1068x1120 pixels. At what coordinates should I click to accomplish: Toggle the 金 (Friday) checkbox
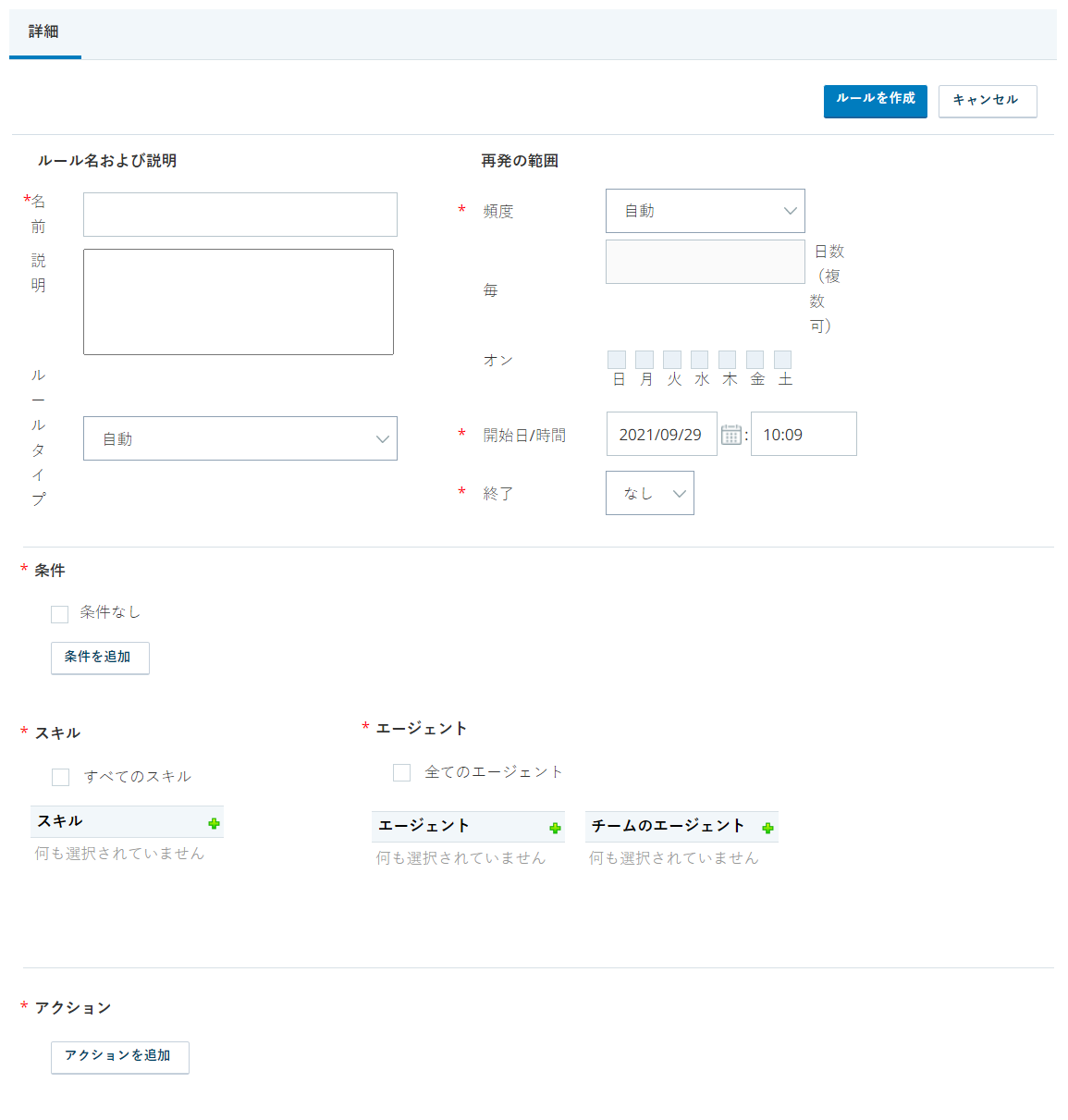pyautogui.click(x=755, y=360)
